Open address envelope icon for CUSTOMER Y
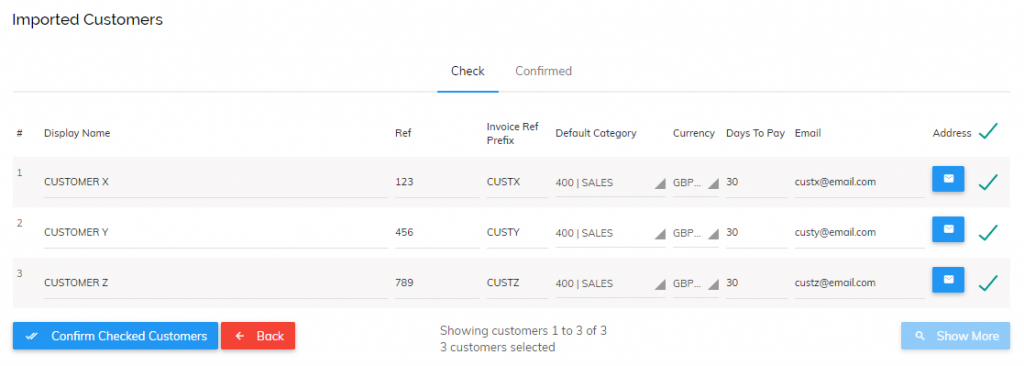 948,229
